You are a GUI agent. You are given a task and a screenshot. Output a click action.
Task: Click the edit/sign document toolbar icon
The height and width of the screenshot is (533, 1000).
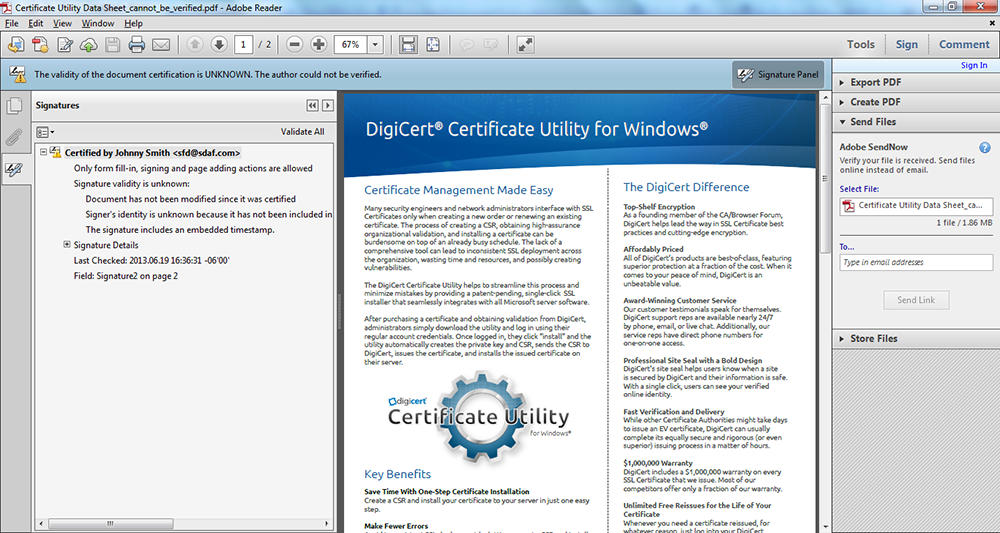(65, 45)
